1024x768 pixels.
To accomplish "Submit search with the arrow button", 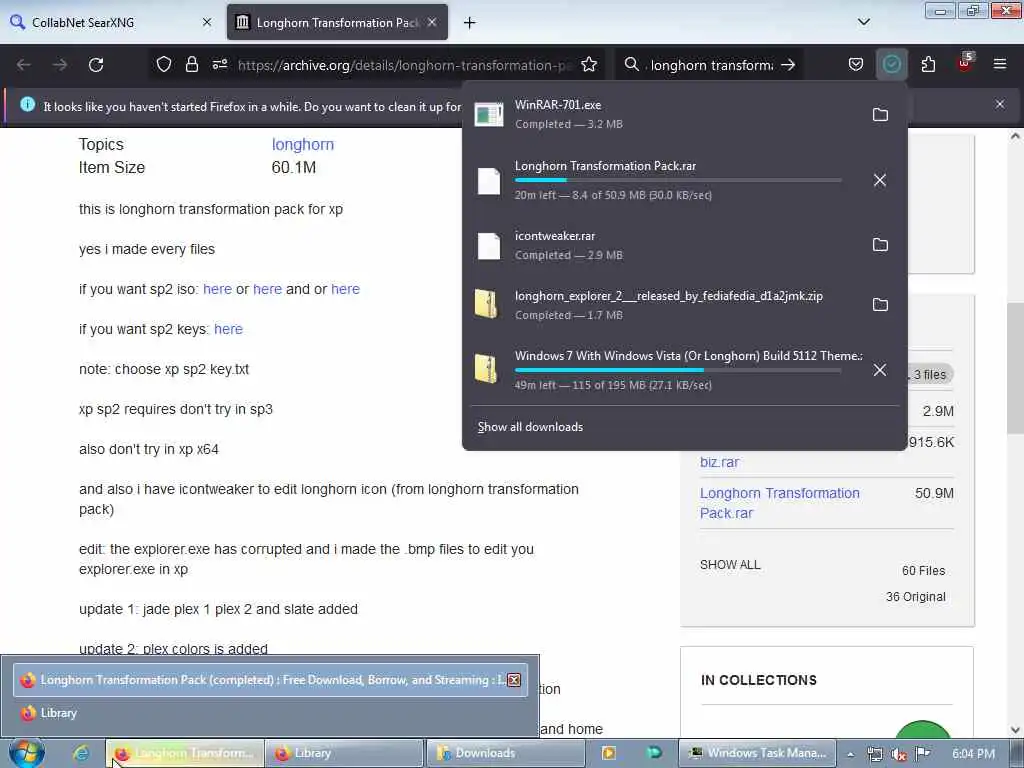I will pos(788,64).
